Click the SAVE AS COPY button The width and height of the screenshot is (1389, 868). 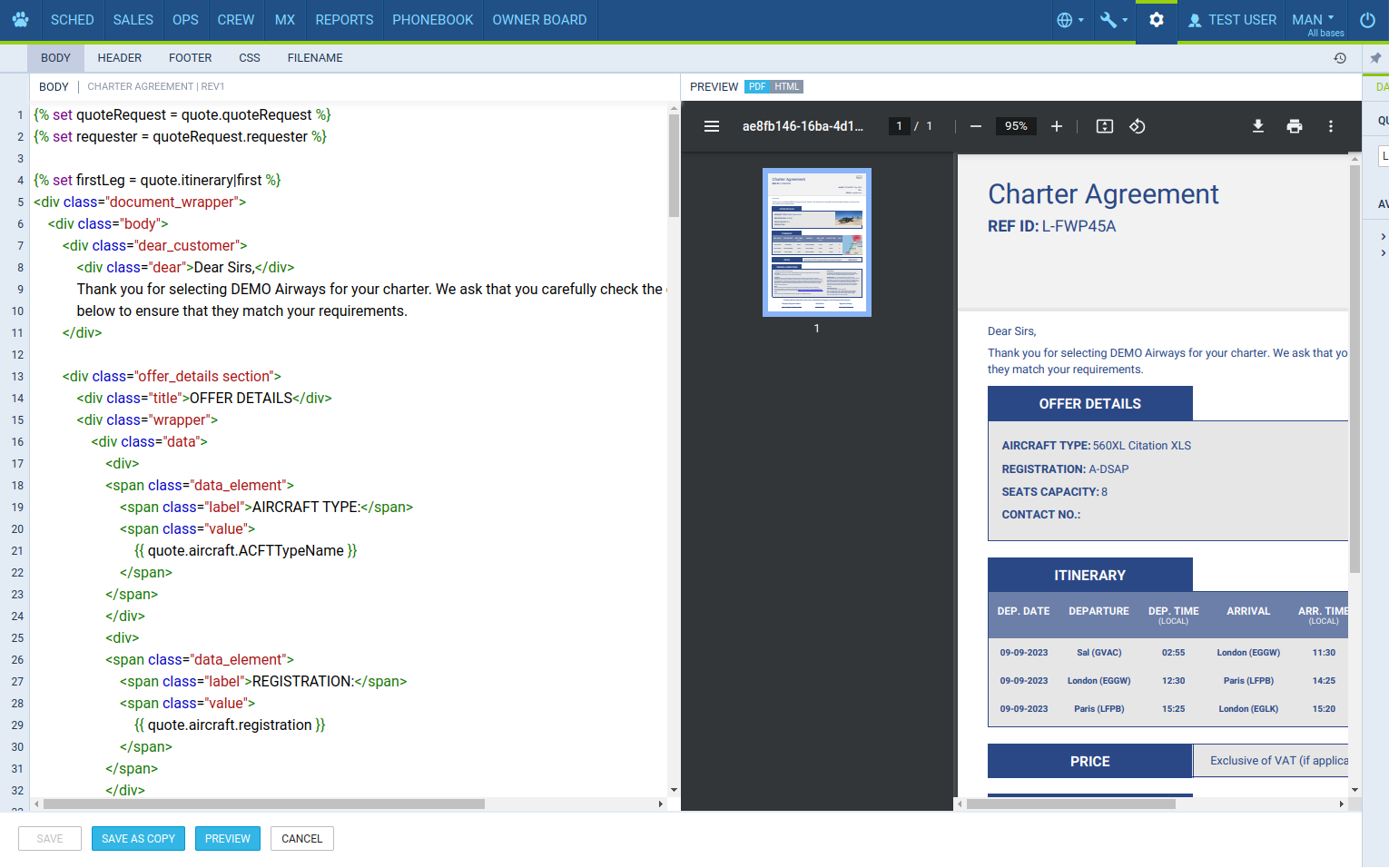click(x=138, y=839)
